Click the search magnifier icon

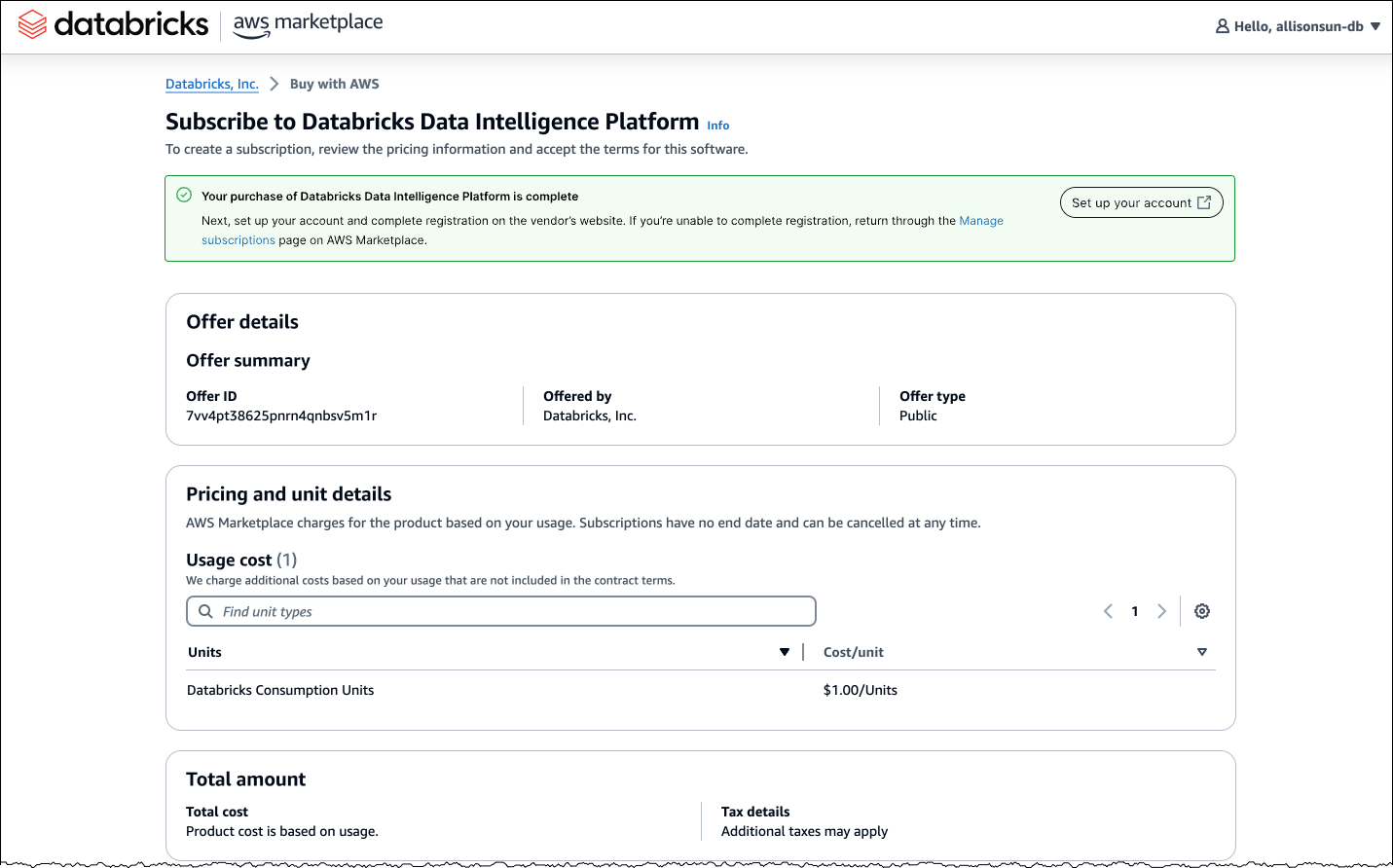pyautogui.click(x=205, y=611)
